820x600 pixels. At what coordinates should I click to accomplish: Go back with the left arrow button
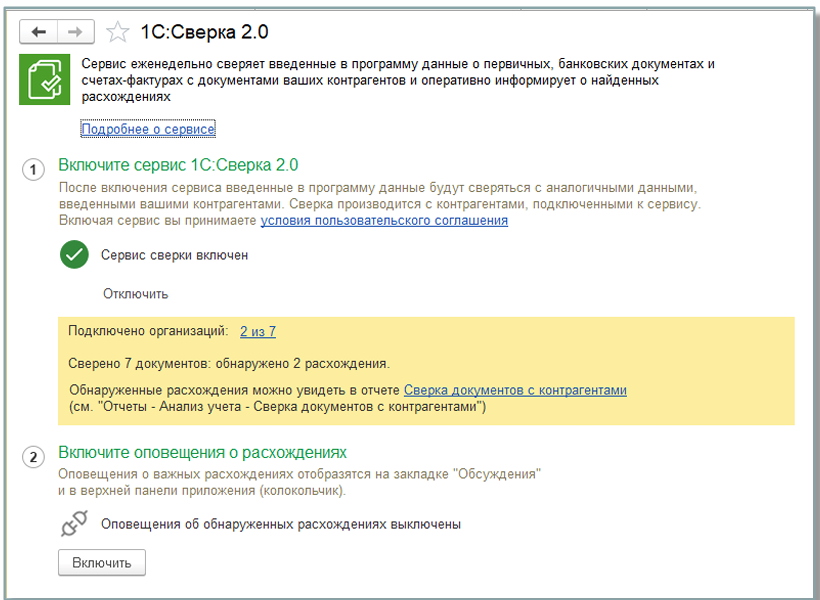click(x=38, y=32)
